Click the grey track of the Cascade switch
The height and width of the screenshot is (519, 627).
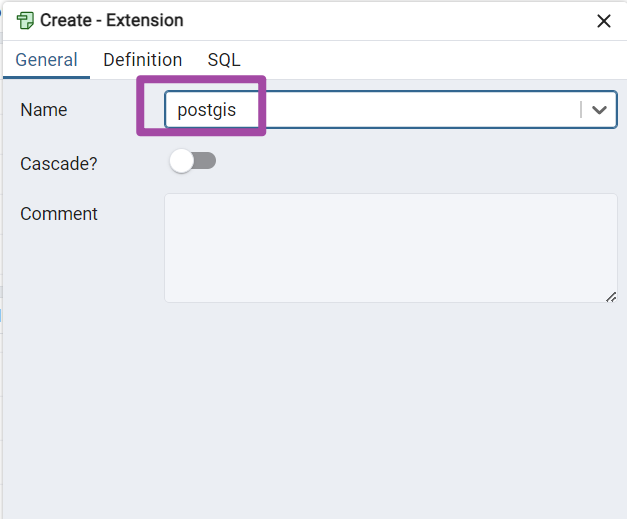click(x=205, y=161)
